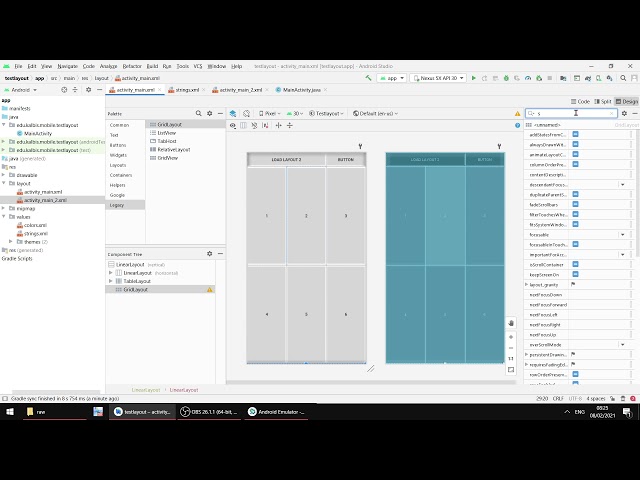This screenshot has height=480, width=640.
Task: Click the Make Project hammer icon
Action: (x=368, y=78)
